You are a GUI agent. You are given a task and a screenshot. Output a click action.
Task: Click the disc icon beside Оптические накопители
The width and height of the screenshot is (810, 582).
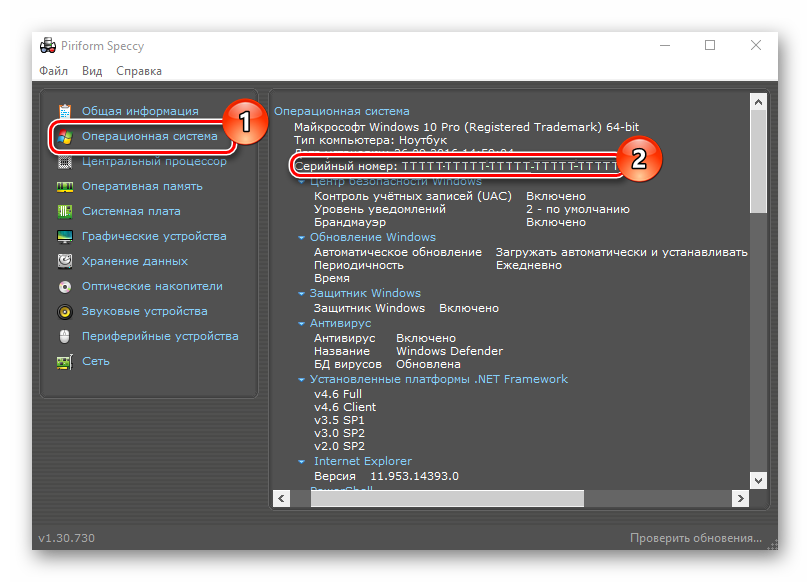pos(65,287)
